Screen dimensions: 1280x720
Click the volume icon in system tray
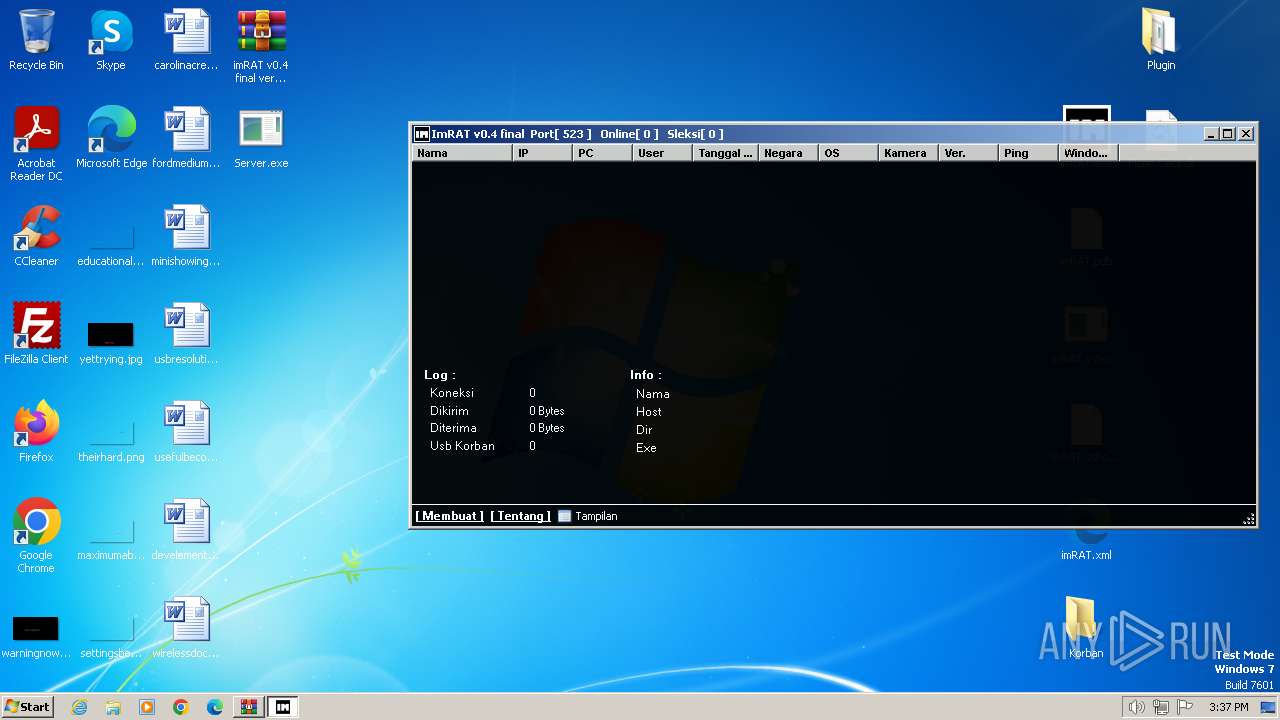1136,707
